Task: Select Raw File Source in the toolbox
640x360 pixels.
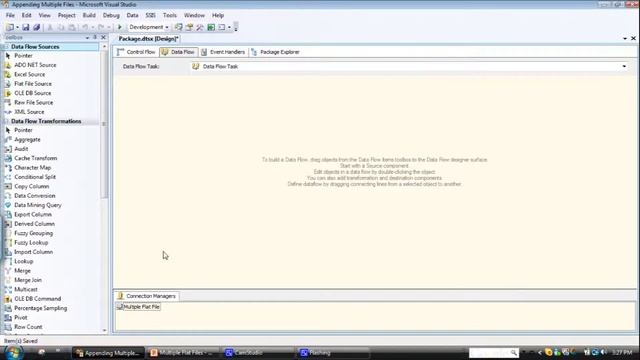Action: tap(33, 102)
